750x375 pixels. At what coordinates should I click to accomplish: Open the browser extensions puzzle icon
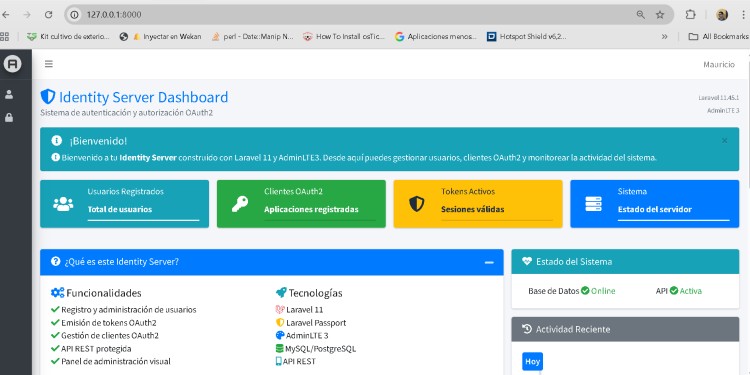[690, 15]
